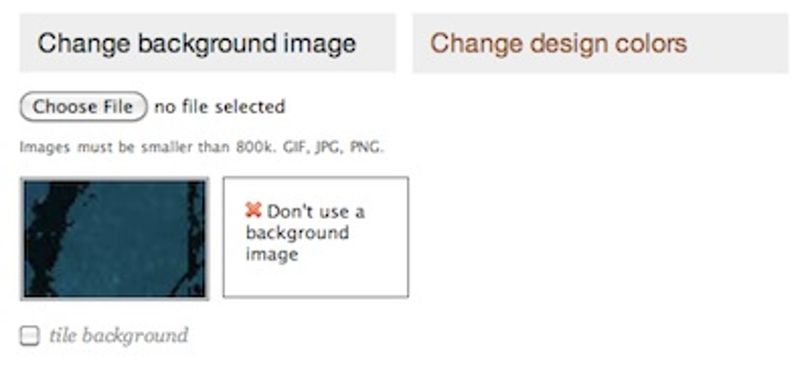This screenshot has height=370, width=810.
Task: Click the italic tile background label text
Action: click(119, 336)
